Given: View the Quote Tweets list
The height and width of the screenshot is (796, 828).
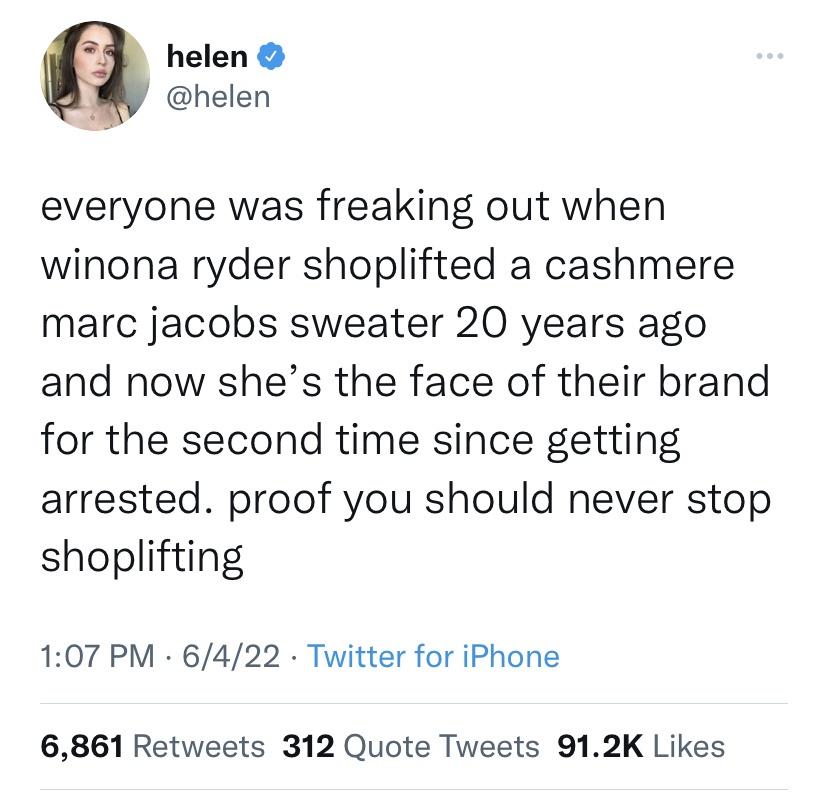Looking at the screenshot, I should pyautogui.click(x=445, y=746).
